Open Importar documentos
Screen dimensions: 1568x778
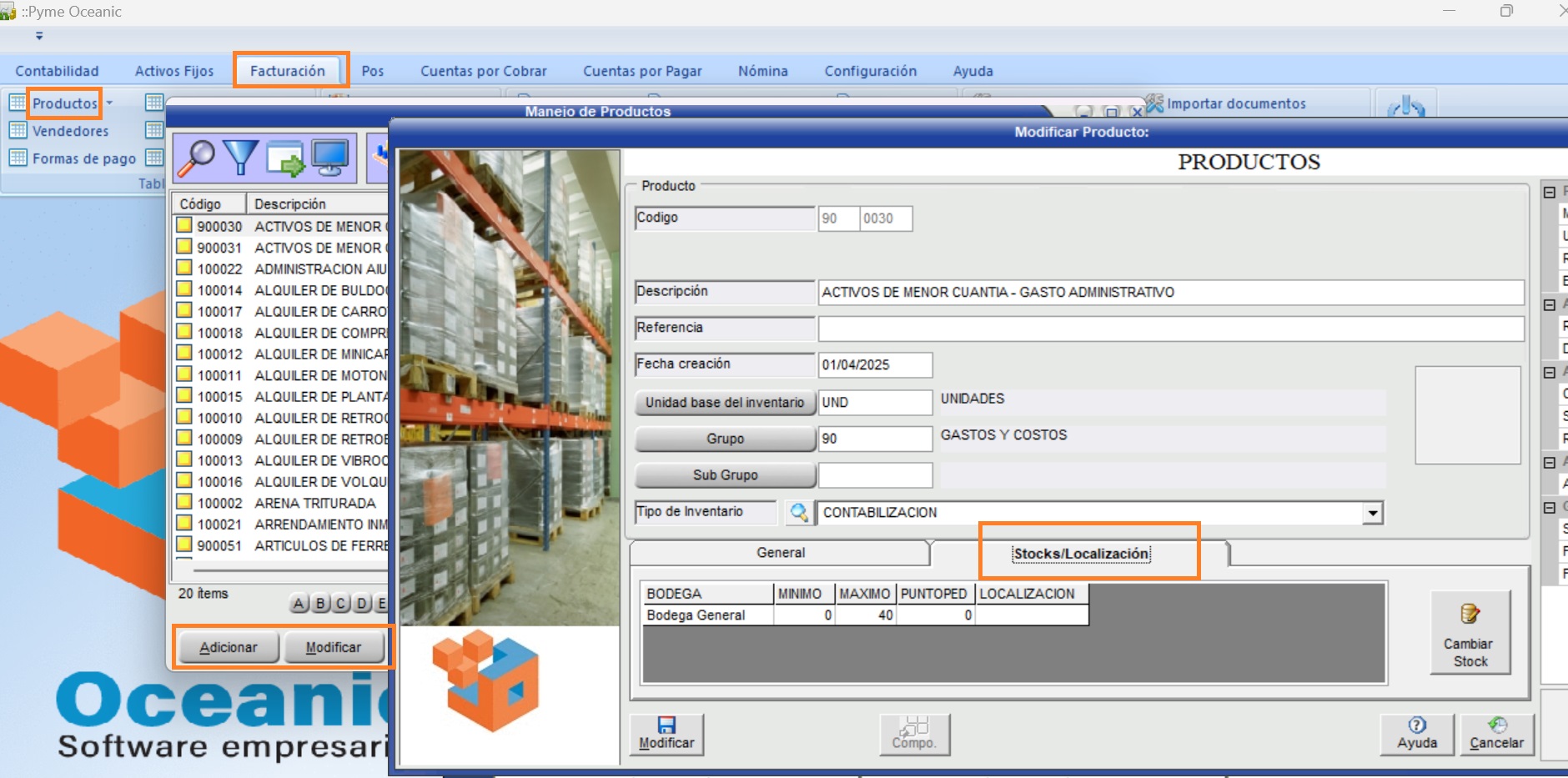coord(1235,103)
